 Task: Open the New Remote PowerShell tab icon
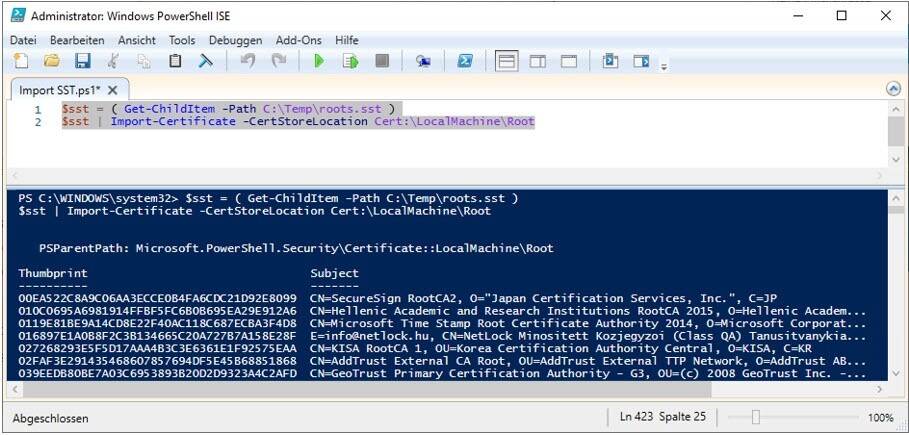tap(424, 61)
